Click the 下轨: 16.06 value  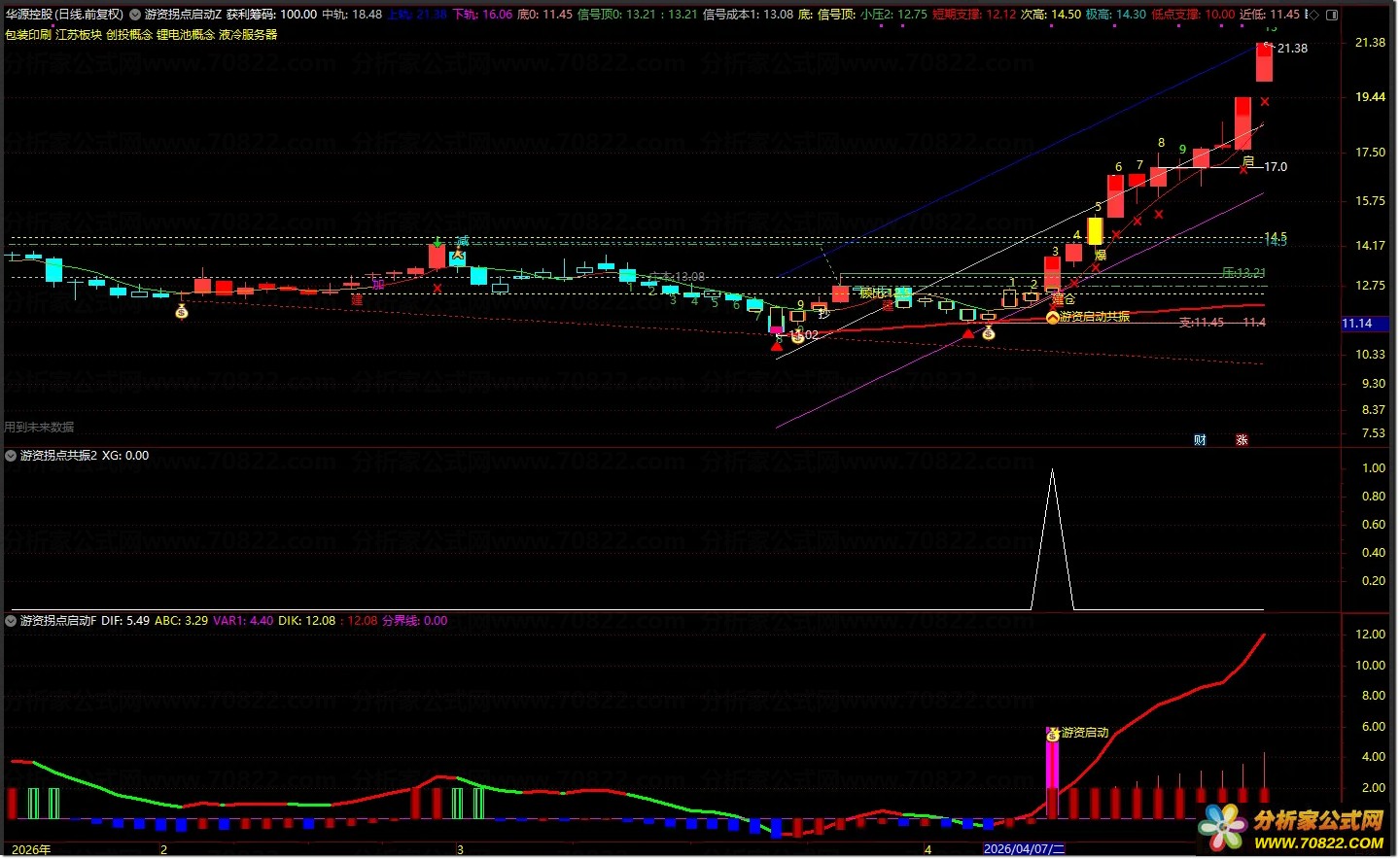point(482,15)
